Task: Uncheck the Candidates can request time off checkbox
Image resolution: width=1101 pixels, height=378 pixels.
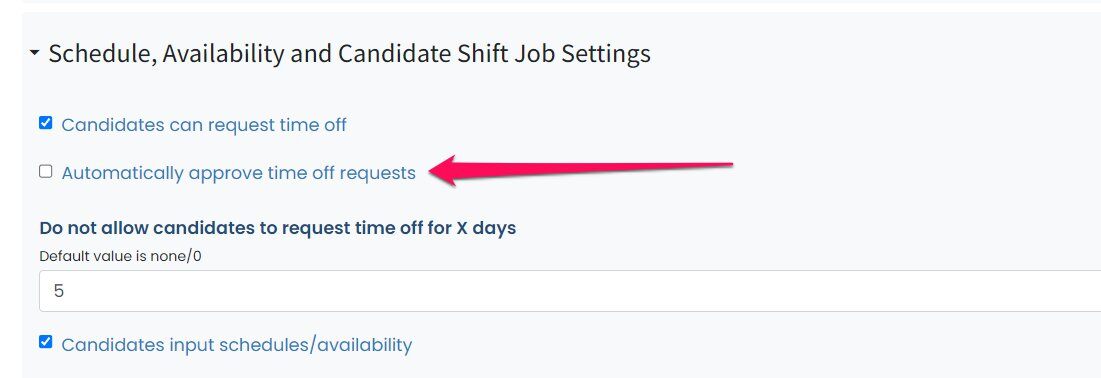Action: (x=46, y=124)
